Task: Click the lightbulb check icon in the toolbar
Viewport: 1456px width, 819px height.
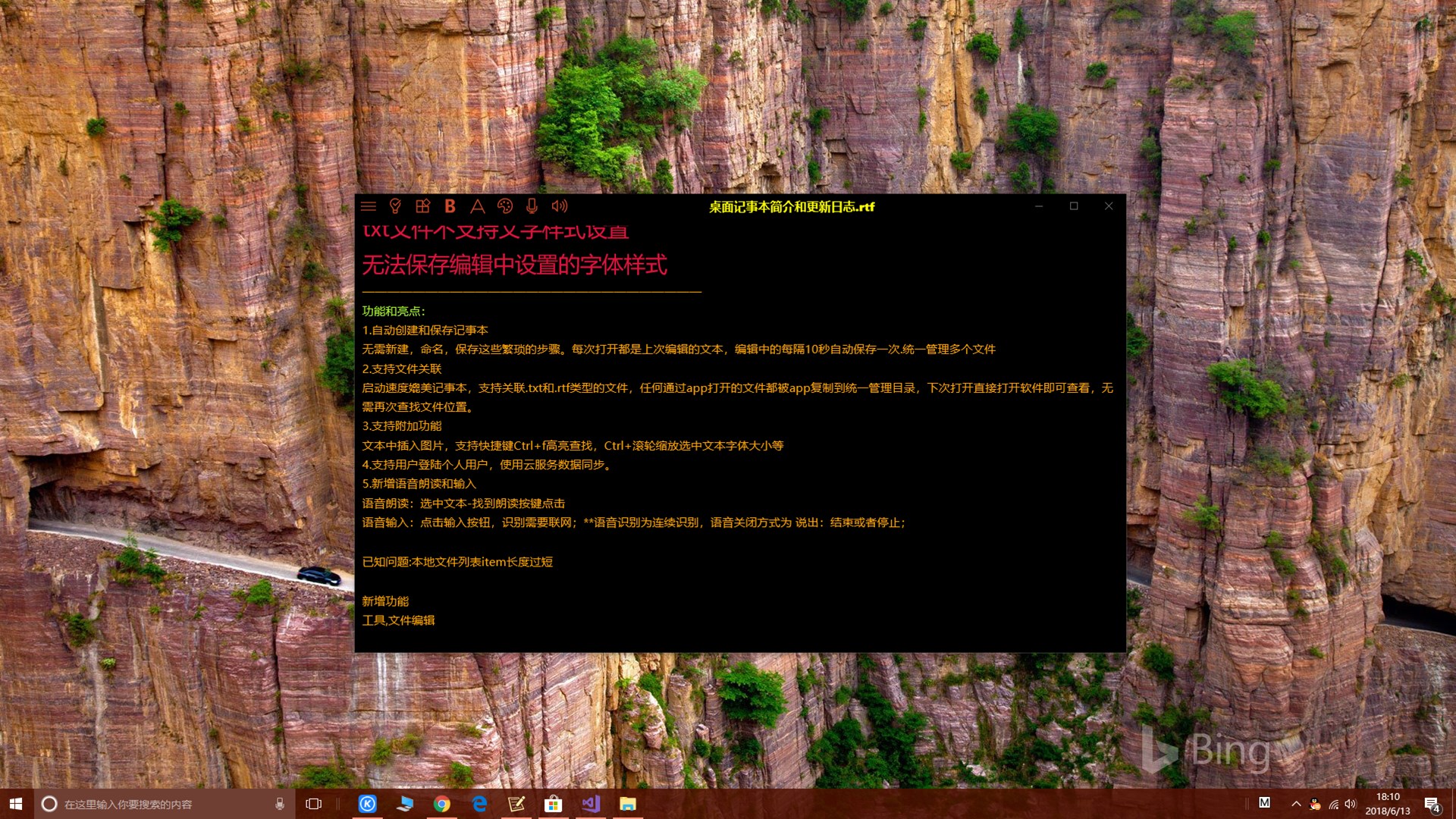Action: click(396, 206)
